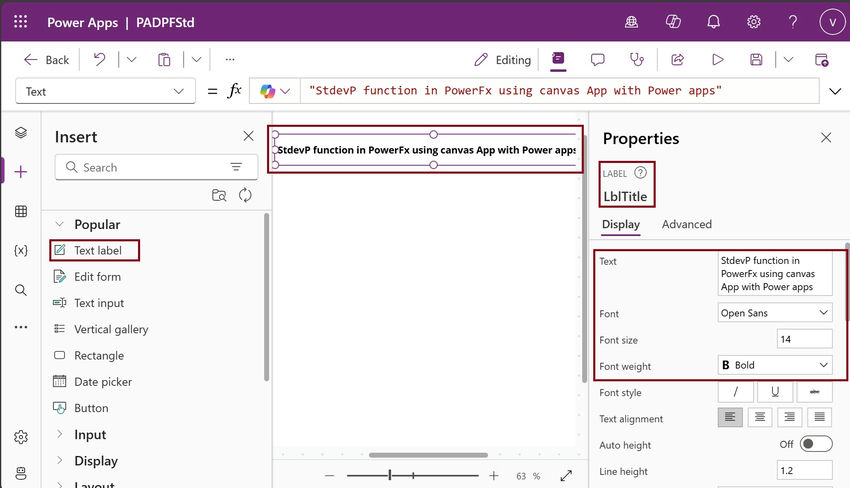Open the notifications bell
Image resolution: width=850 pixels, height=488 pixels.
click(x=713, y=22)
